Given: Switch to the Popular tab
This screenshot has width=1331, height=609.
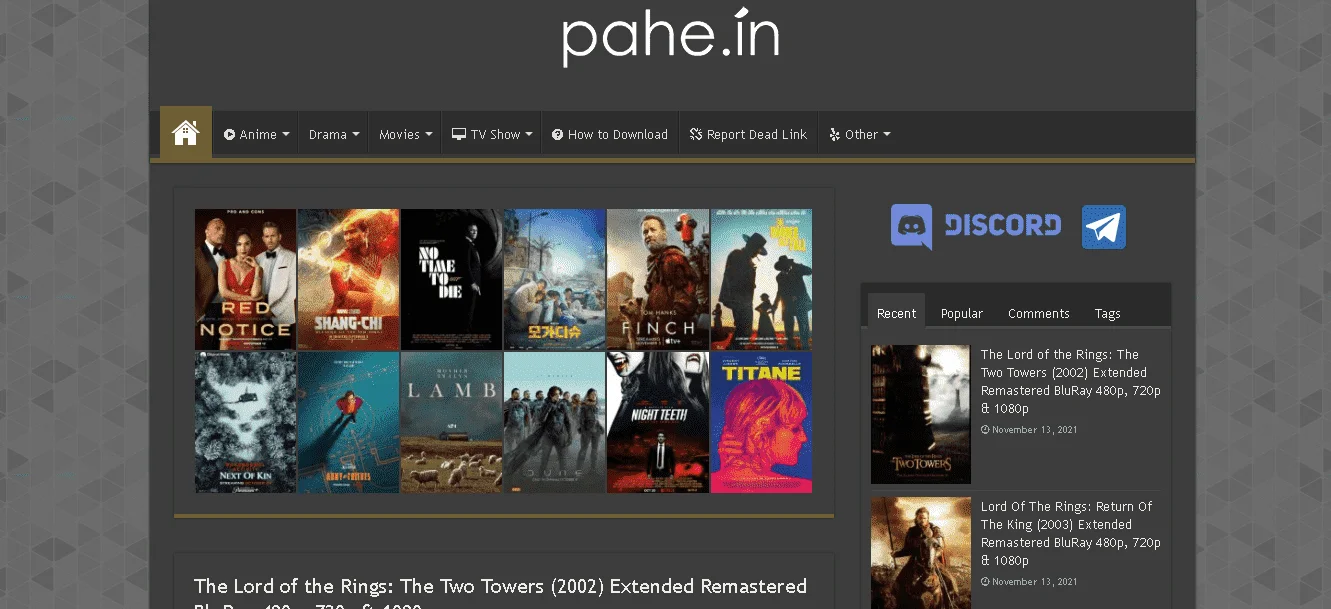Looking at the screenshot, I should point(962,313).
